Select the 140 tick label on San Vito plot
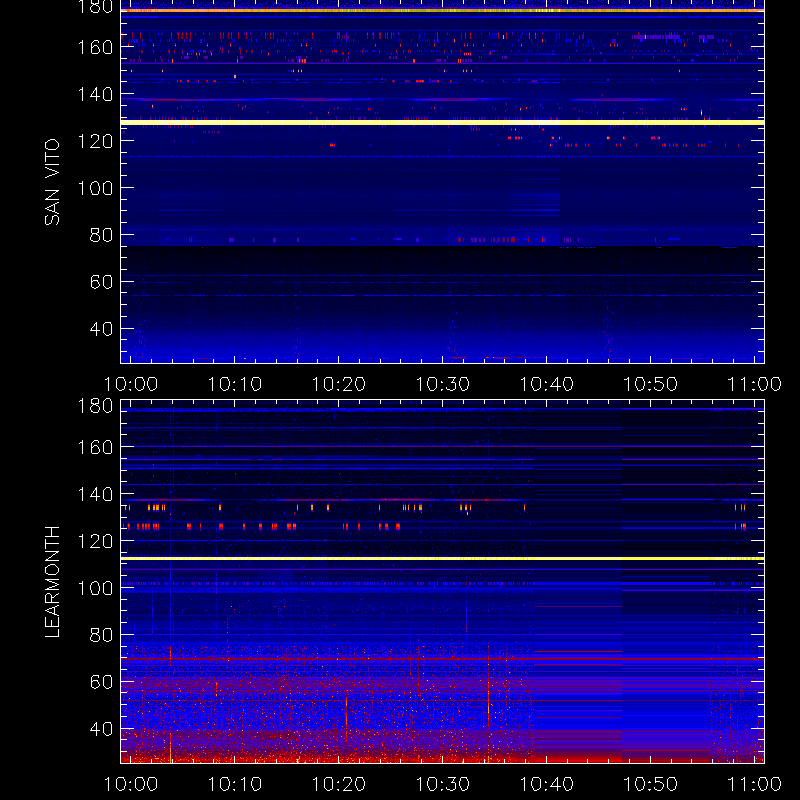 (x=95, y=94)
